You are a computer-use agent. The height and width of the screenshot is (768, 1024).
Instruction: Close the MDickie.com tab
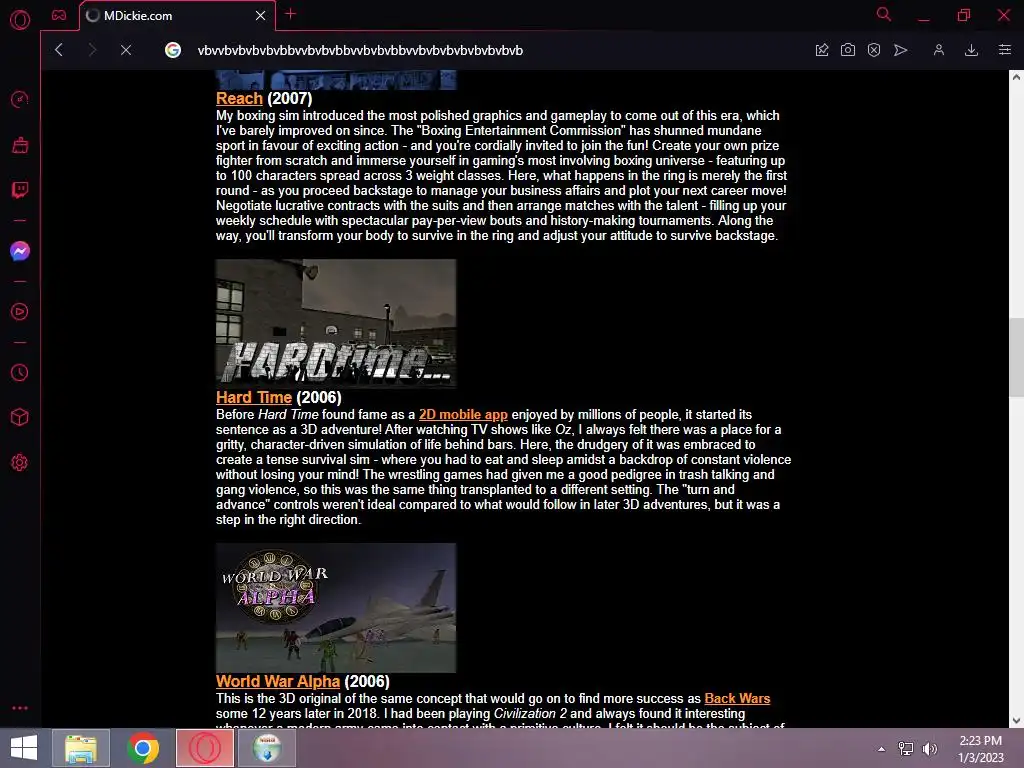pos(261,16)
